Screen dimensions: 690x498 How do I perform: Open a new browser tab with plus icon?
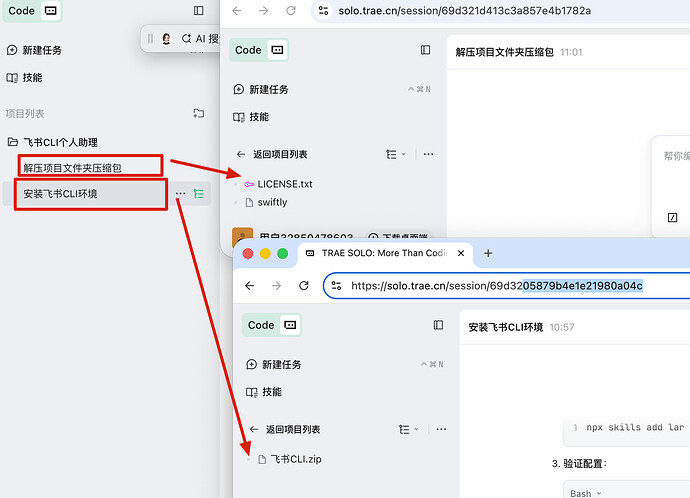click(488, 253)
